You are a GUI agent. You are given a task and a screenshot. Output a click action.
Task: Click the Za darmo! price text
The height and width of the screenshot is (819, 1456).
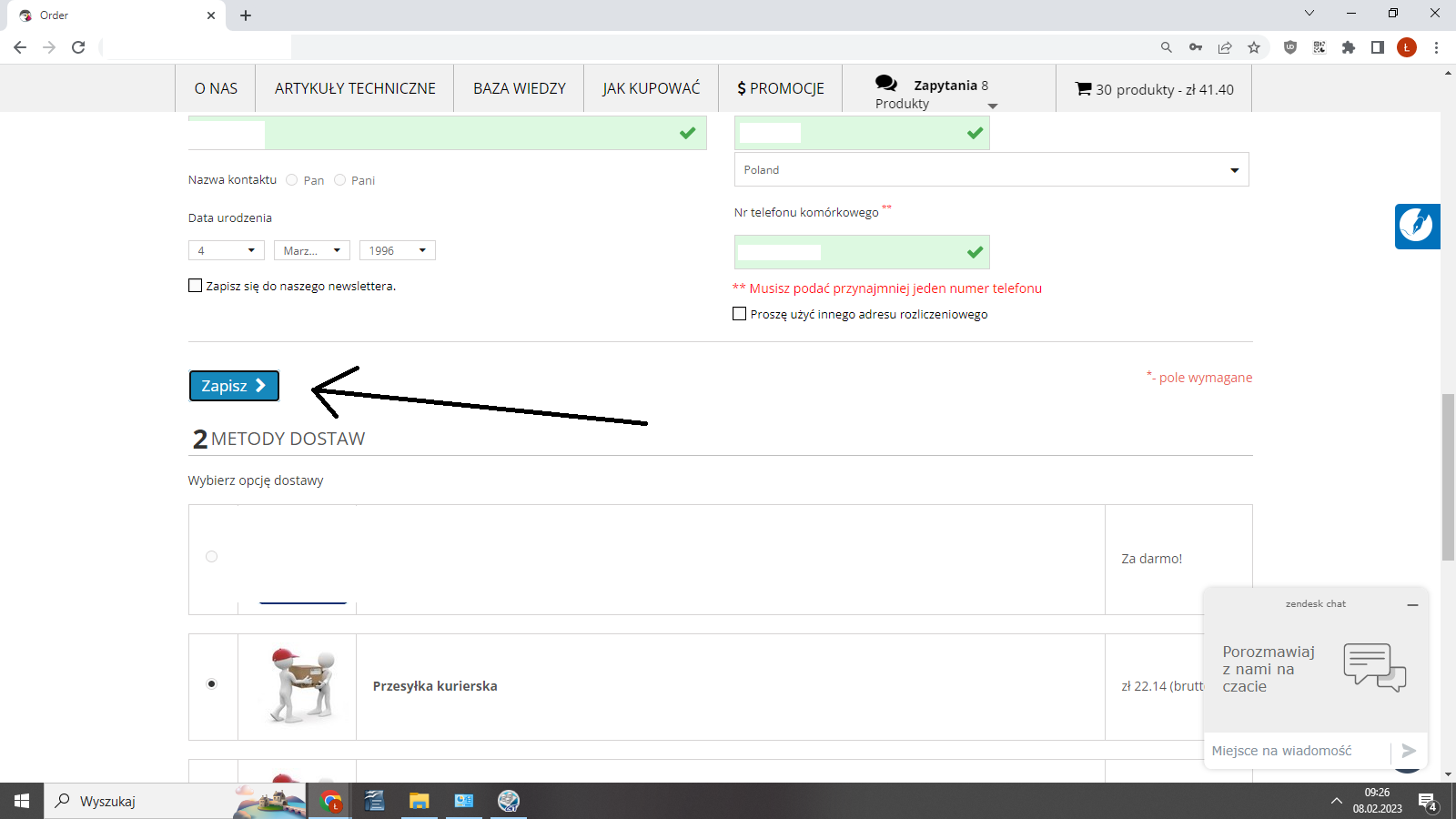click(x=1152, y=559)
